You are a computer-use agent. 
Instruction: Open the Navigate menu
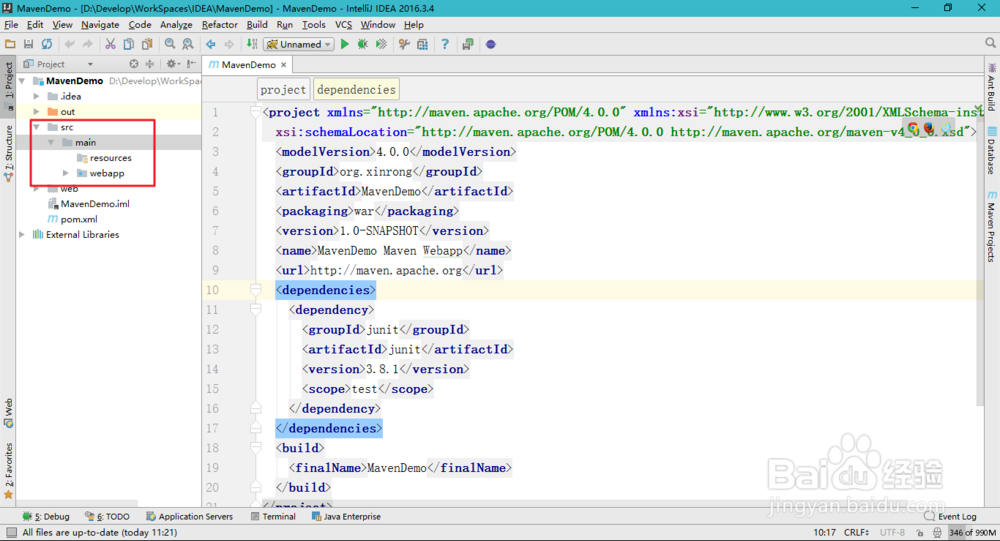coord(100,25)
